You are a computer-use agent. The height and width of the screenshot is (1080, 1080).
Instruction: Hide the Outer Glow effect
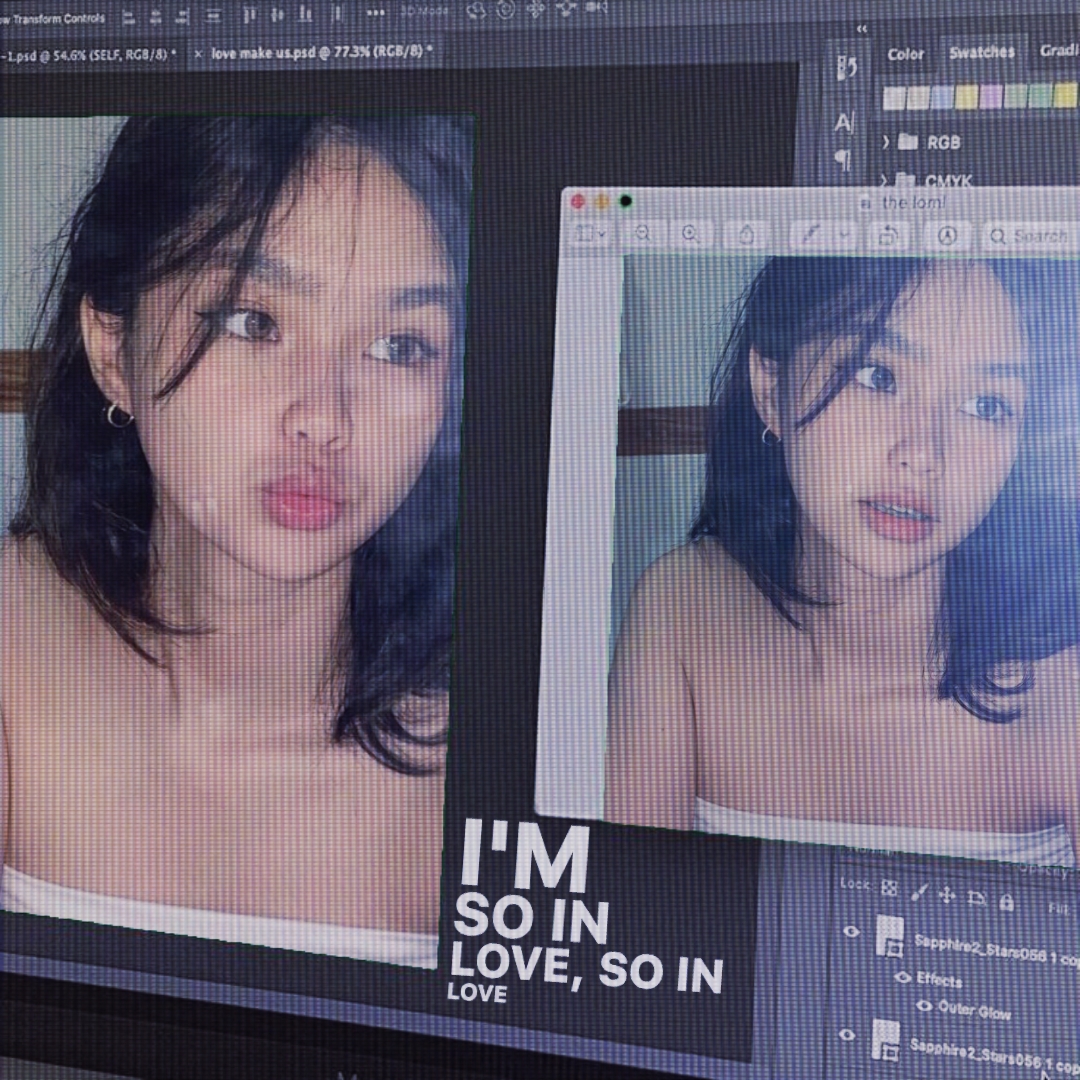coord(925,1005)
